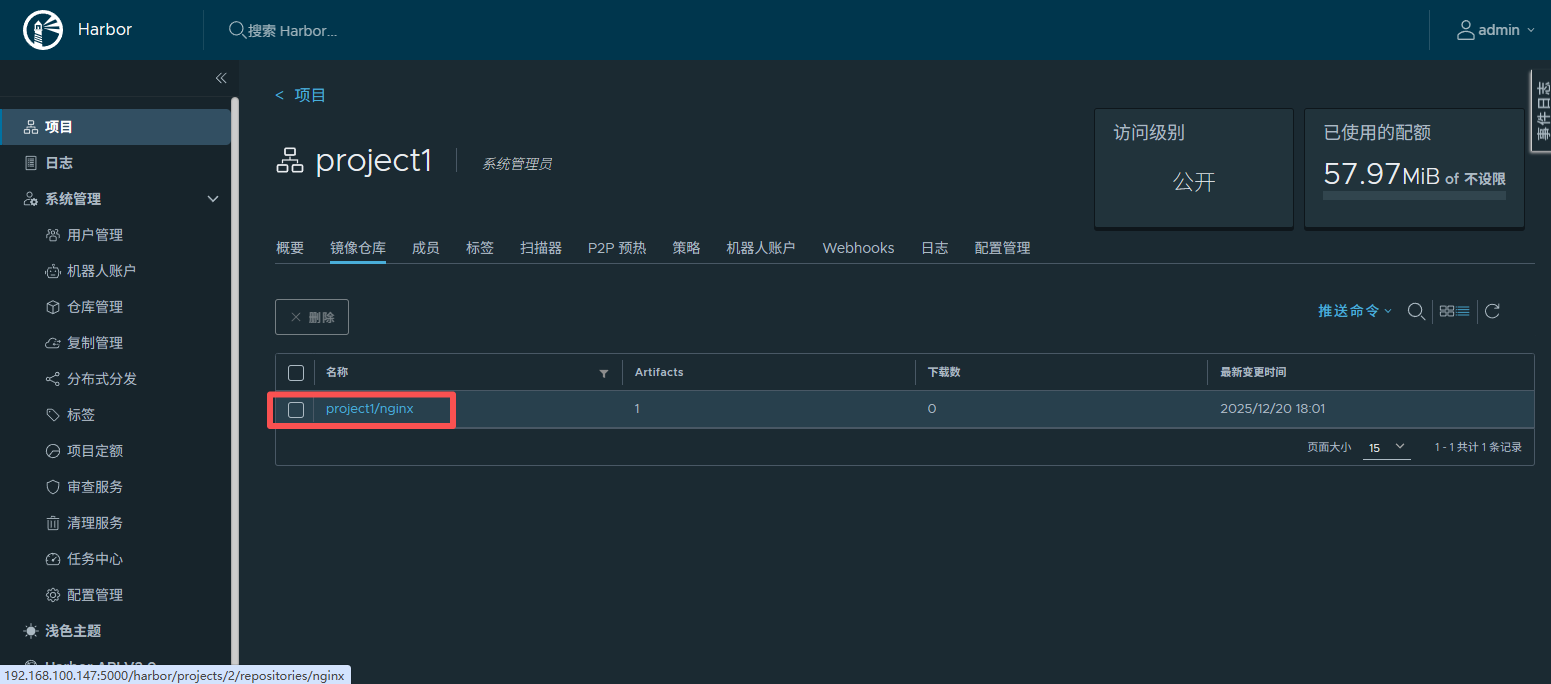
Task: Sort by the Artifacts column header
Action: pyautogui.click(x=659, y=372)
